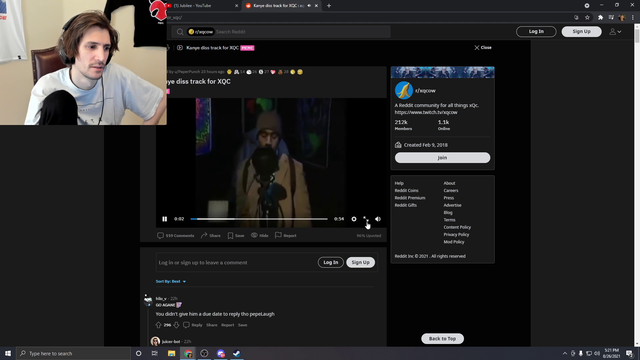Click the search magnifier icon
This screenshot has width=640, height=360.
click(180, 32)
